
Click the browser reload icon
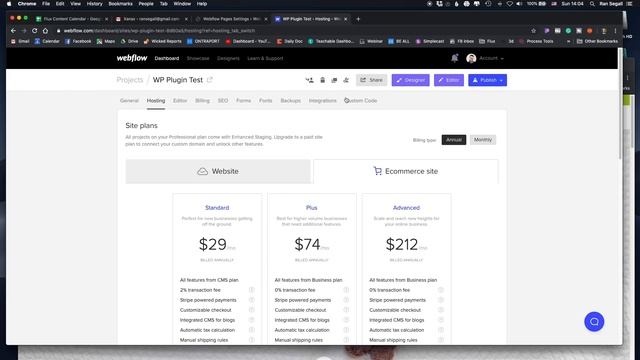34,31
